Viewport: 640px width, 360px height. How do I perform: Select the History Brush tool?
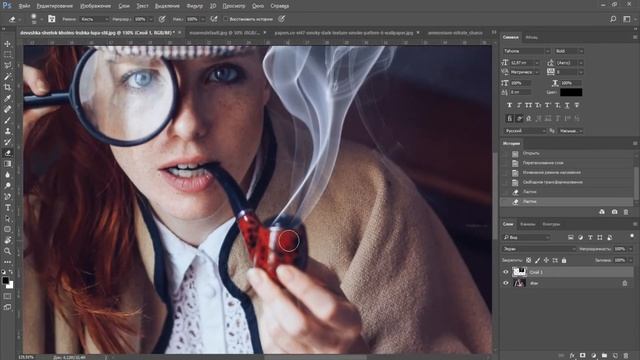tap(7, 142)
